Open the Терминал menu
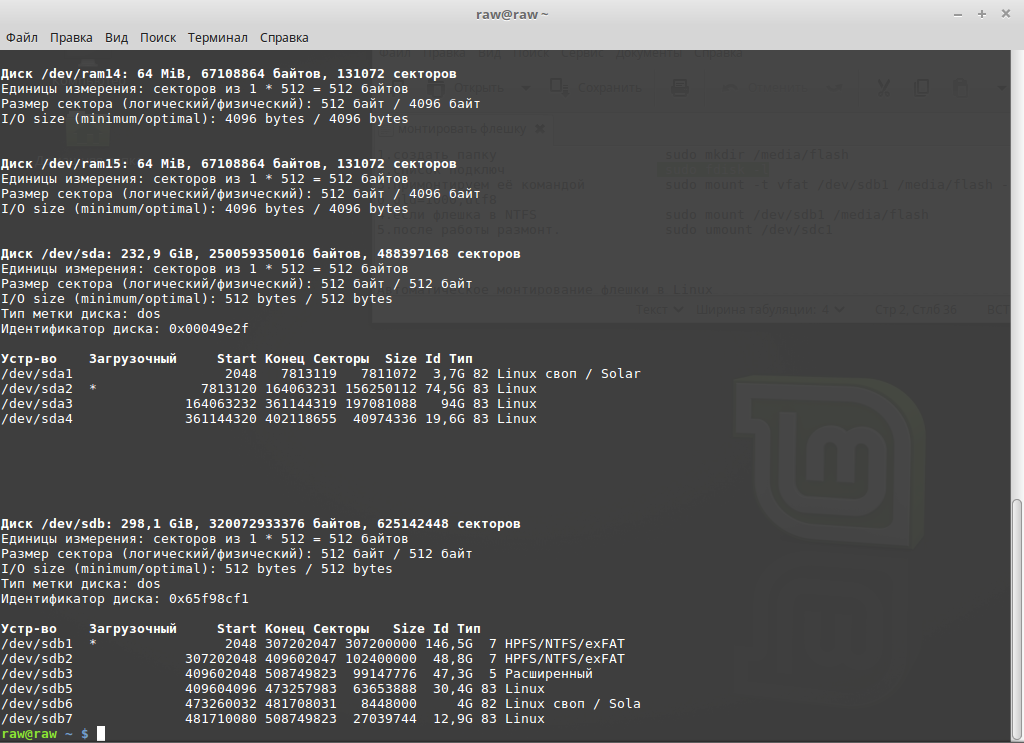 (217, 37)
